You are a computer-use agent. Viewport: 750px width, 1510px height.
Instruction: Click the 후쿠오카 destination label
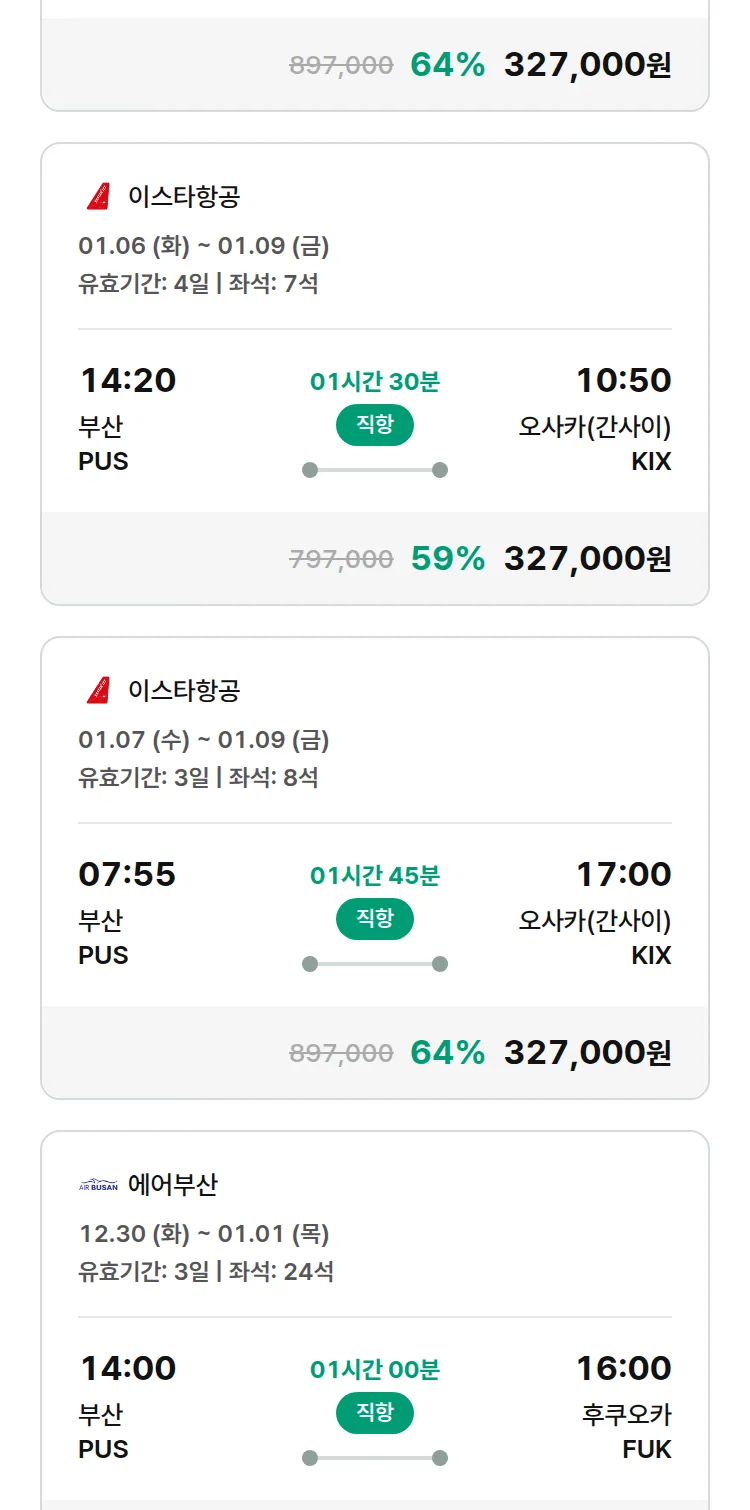point(626,1415)
